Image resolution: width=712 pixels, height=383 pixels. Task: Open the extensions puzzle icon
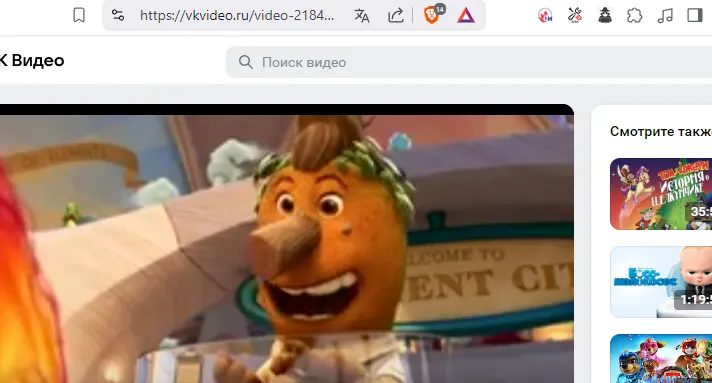pos(634,16)
